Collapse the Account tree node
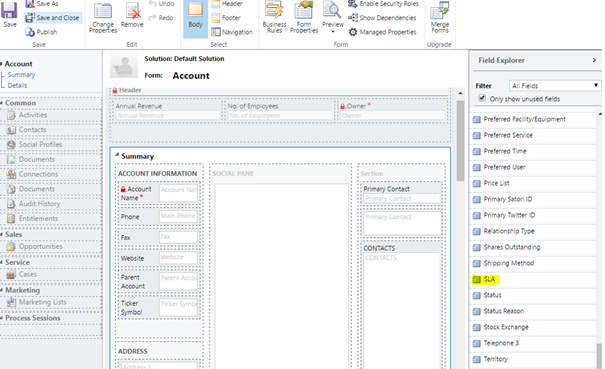Viewport: 605px width, 369px height. 1,64
